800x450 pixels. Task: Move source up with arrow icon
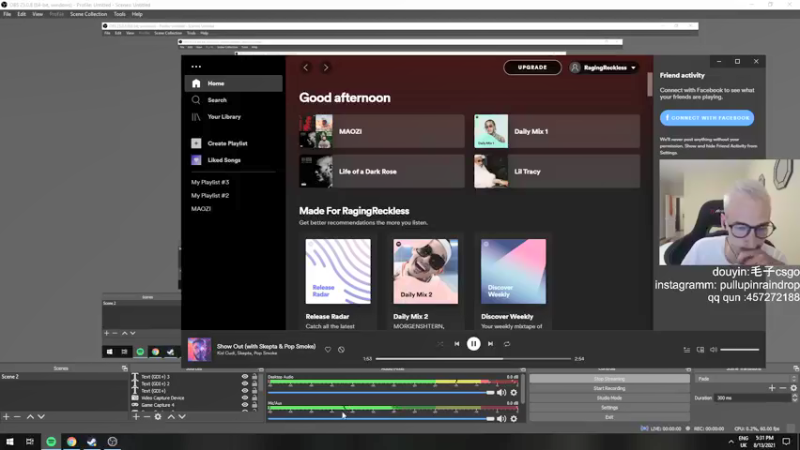click(171, 417)
